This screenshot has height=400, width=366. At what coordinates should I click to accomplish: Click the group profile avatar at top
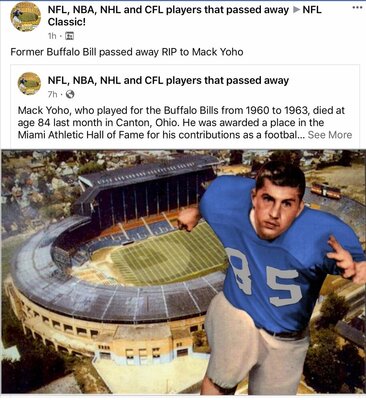(26, 17)
